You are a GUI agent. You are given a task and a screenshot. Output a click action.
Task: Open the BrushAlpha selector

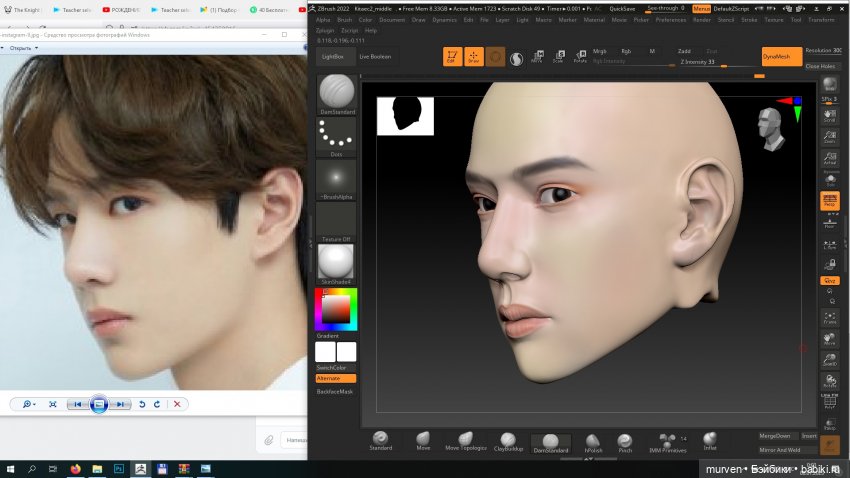point(336,180)
